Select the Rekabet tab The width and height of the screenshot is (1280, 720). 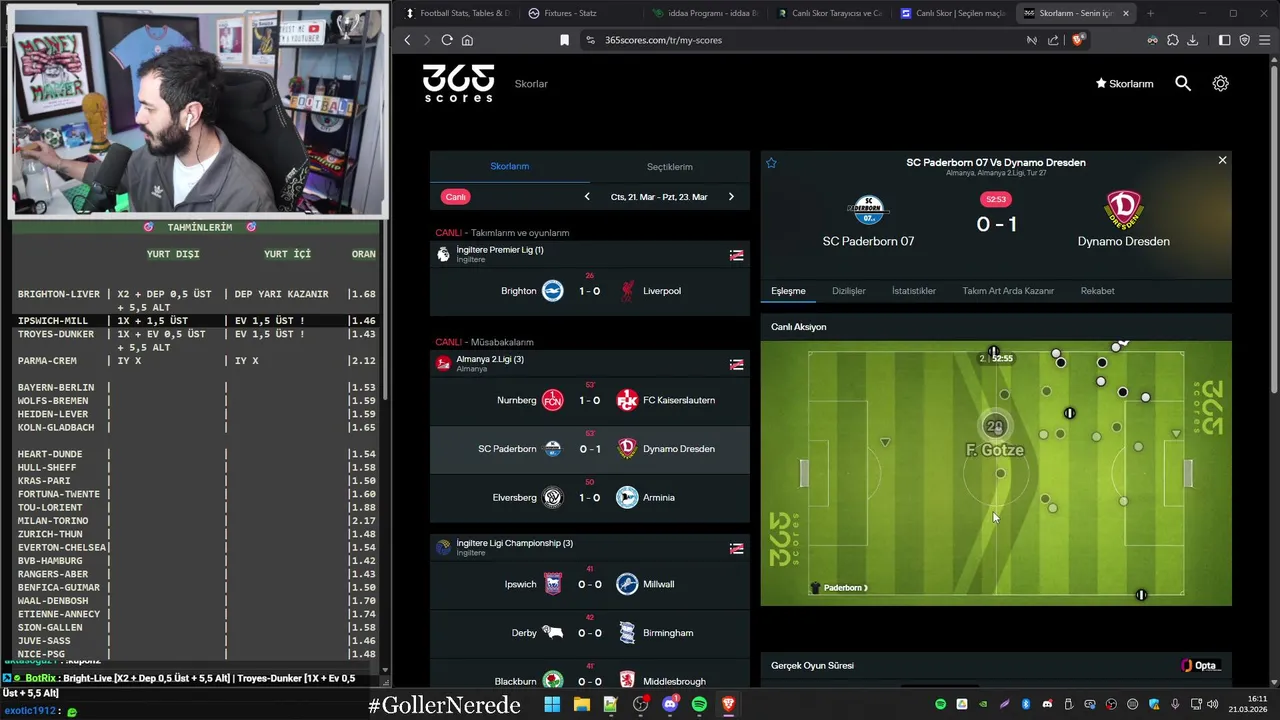coord(1097,291)
